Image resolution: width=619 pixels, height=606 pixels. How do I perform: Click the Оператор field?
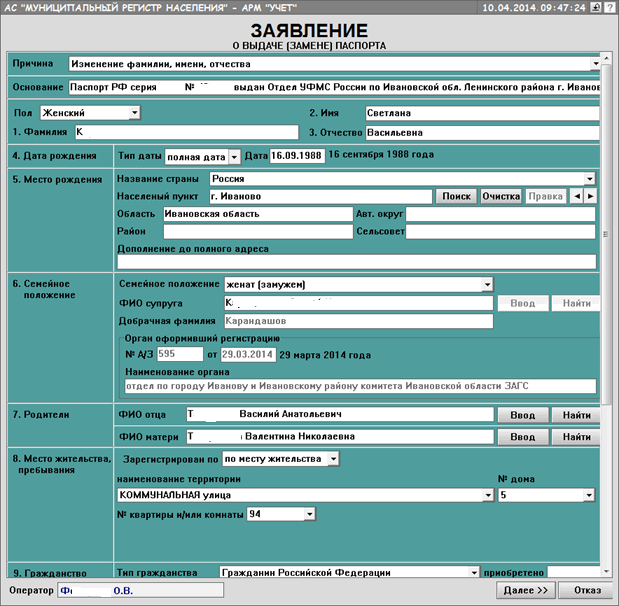(x=141, y=591)
